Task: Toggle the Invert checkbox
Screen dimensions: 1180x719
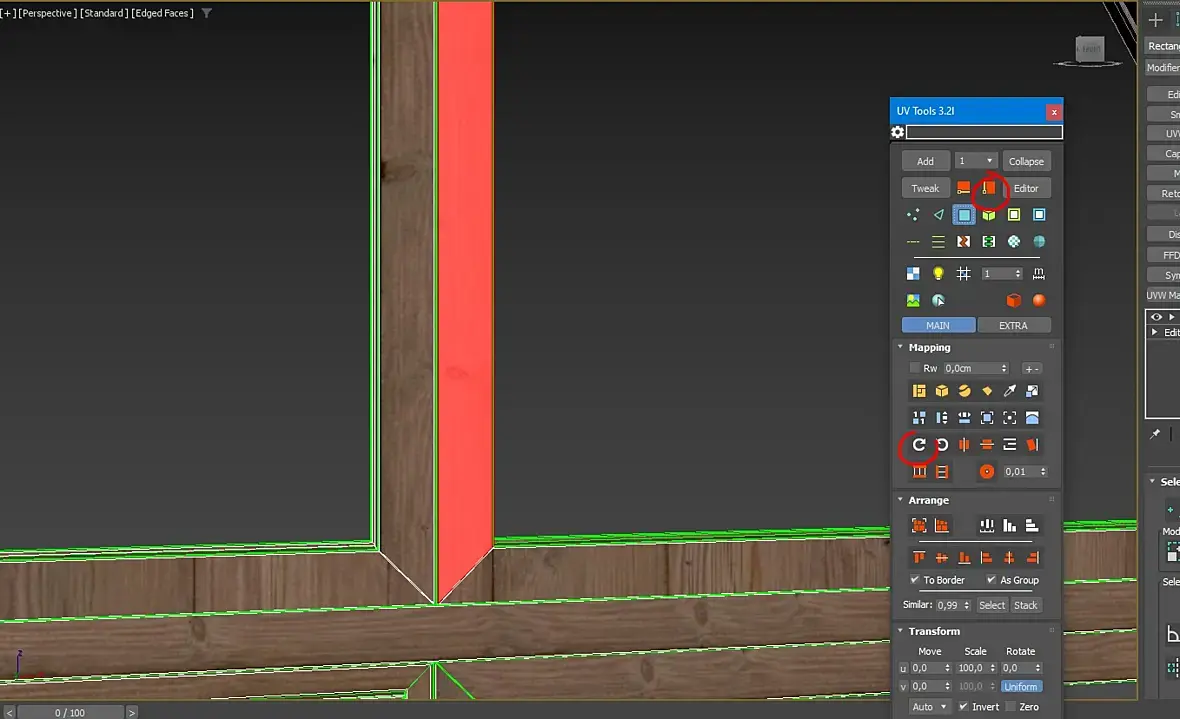Action: (963, 707)
